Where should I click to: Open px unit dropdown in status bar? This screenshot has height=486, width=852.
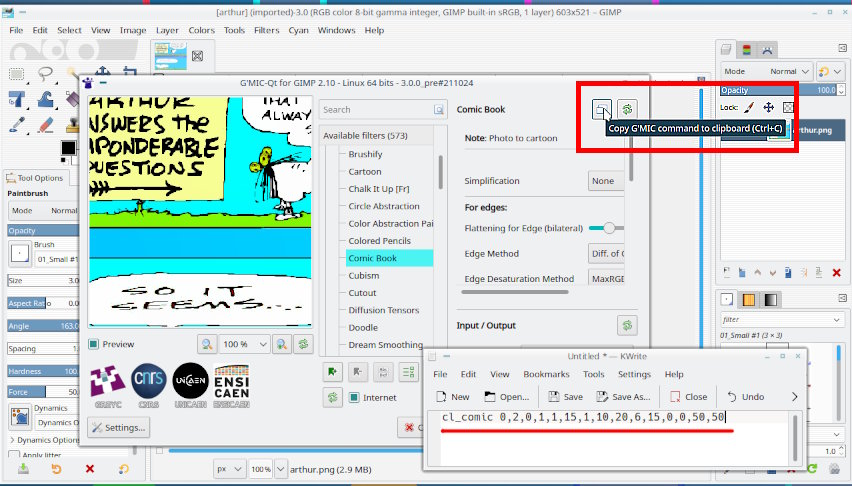pos(229,469)
